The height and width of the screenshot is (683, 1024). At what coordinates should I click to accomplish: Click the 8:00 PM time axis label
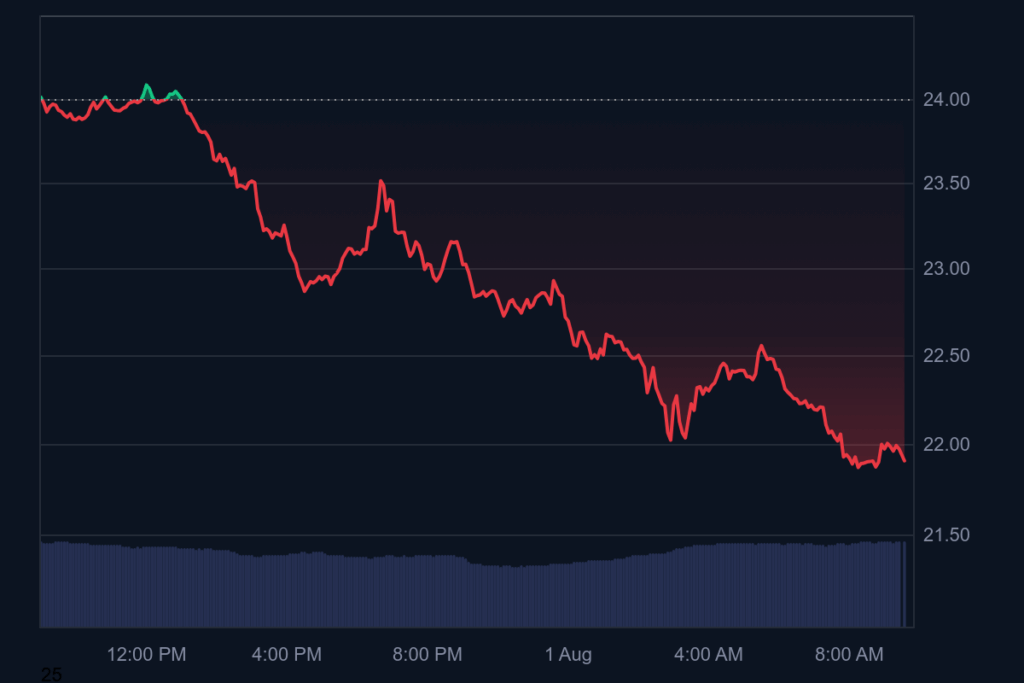(427, 655)
